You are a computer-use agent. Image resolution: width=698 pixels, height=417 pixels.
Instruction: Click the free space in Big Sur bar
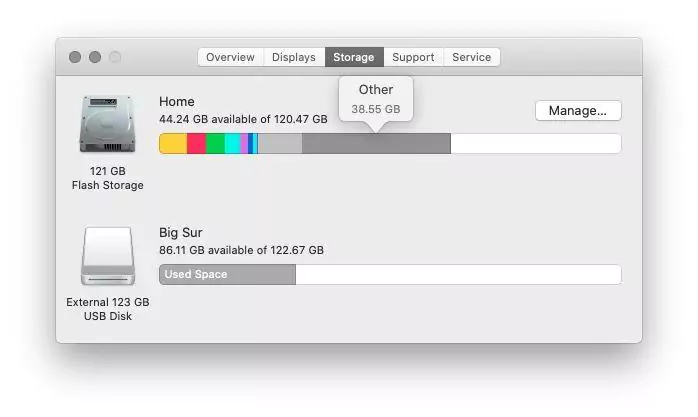pos(457,275)
